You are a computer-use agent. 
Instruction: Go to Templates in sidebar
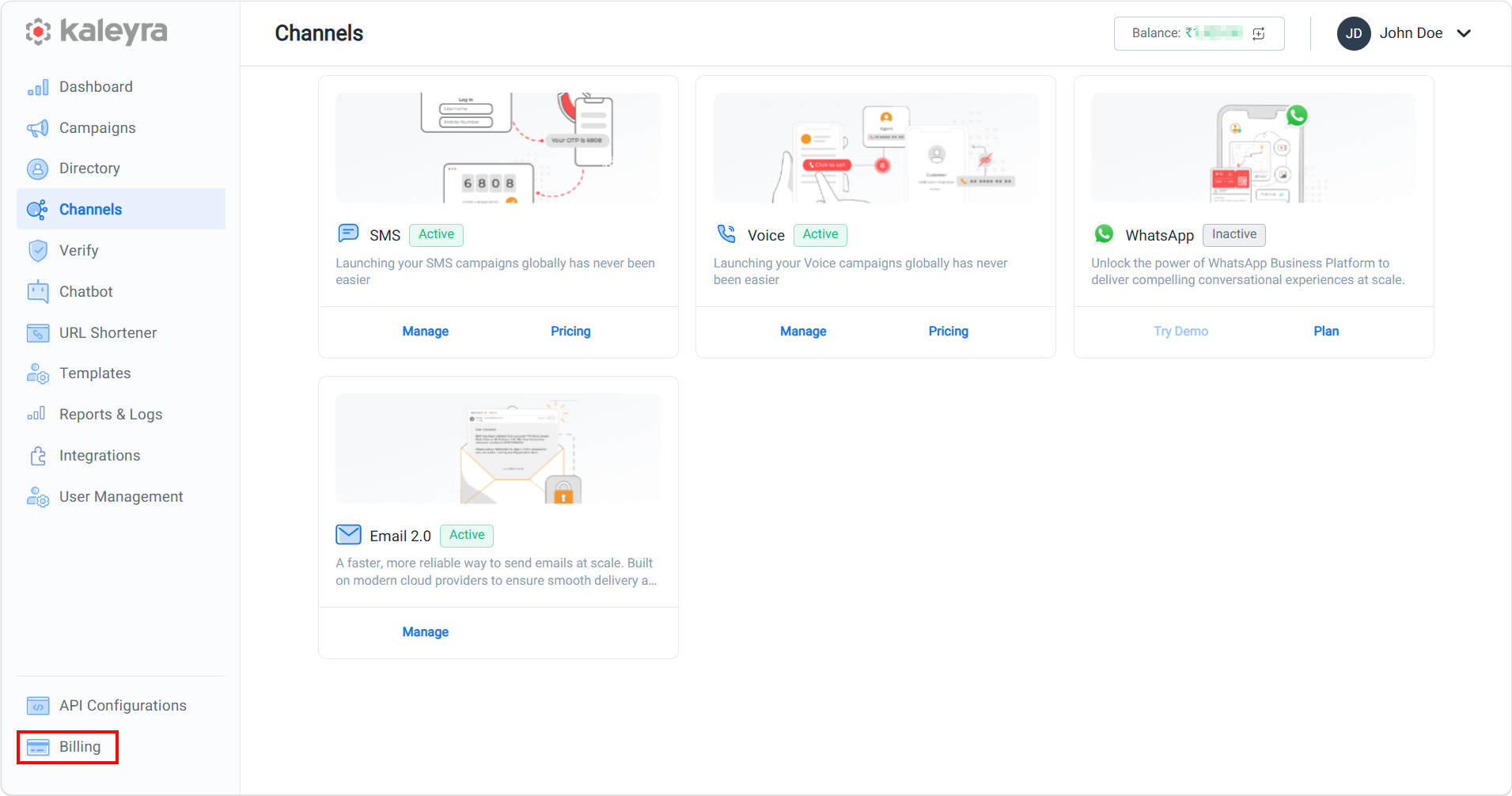pos(121,373)
